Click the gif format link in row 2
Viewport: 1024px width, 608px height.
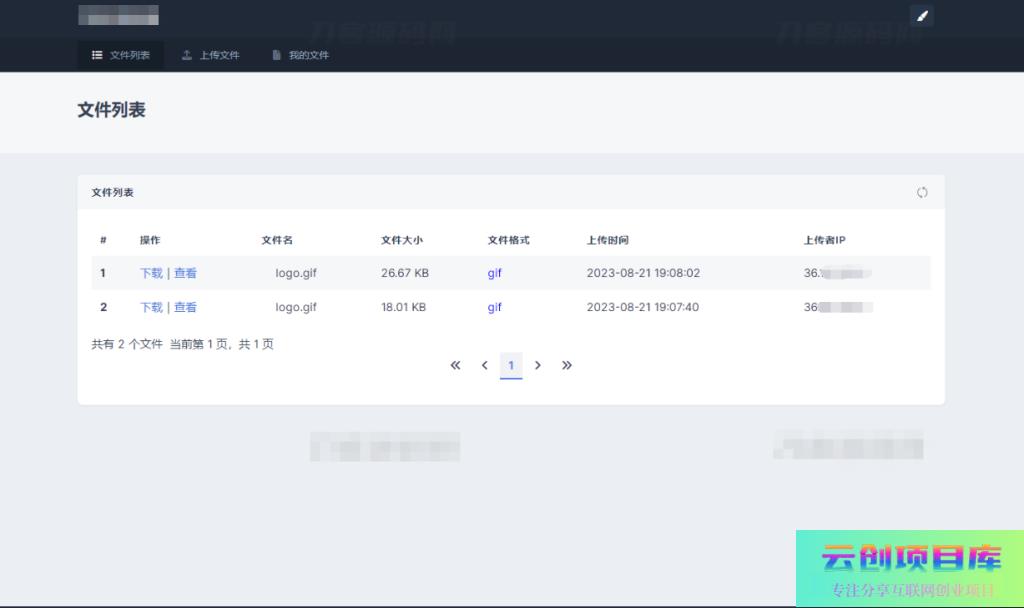click(495, 307)
